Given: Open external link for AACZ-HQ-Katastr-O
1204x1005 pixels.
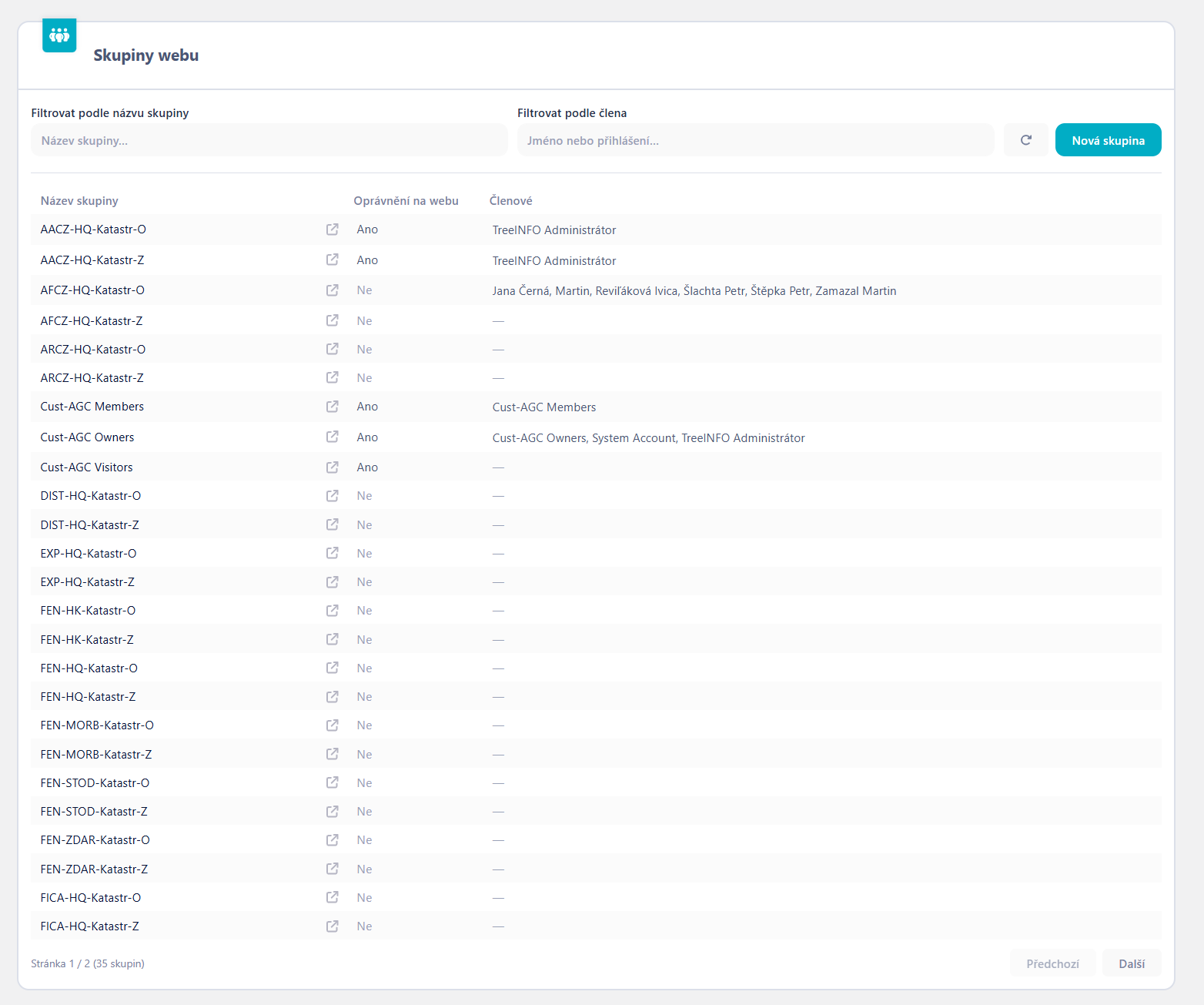Looking at the screenshot, I should 333,229.
